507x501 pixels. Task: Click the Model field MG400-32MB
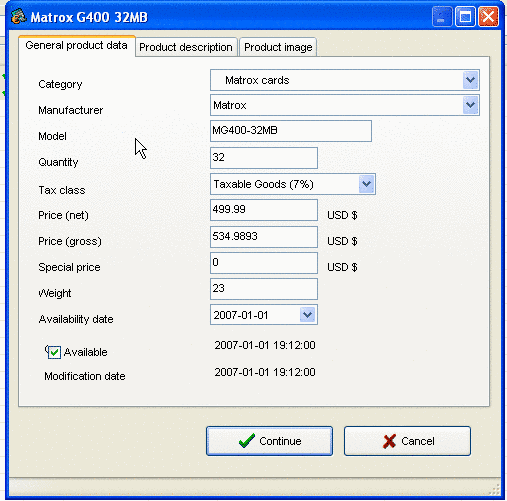[x=291, y=131]
